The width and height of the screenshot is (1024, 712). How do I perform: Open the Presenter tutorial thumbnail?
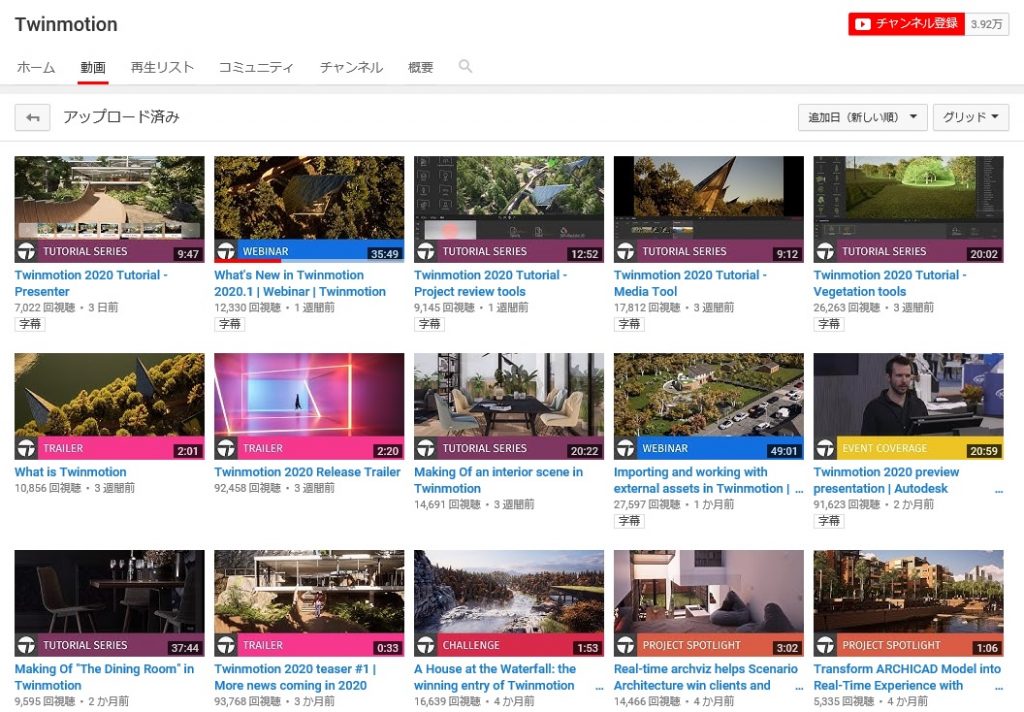pos(110,209)
